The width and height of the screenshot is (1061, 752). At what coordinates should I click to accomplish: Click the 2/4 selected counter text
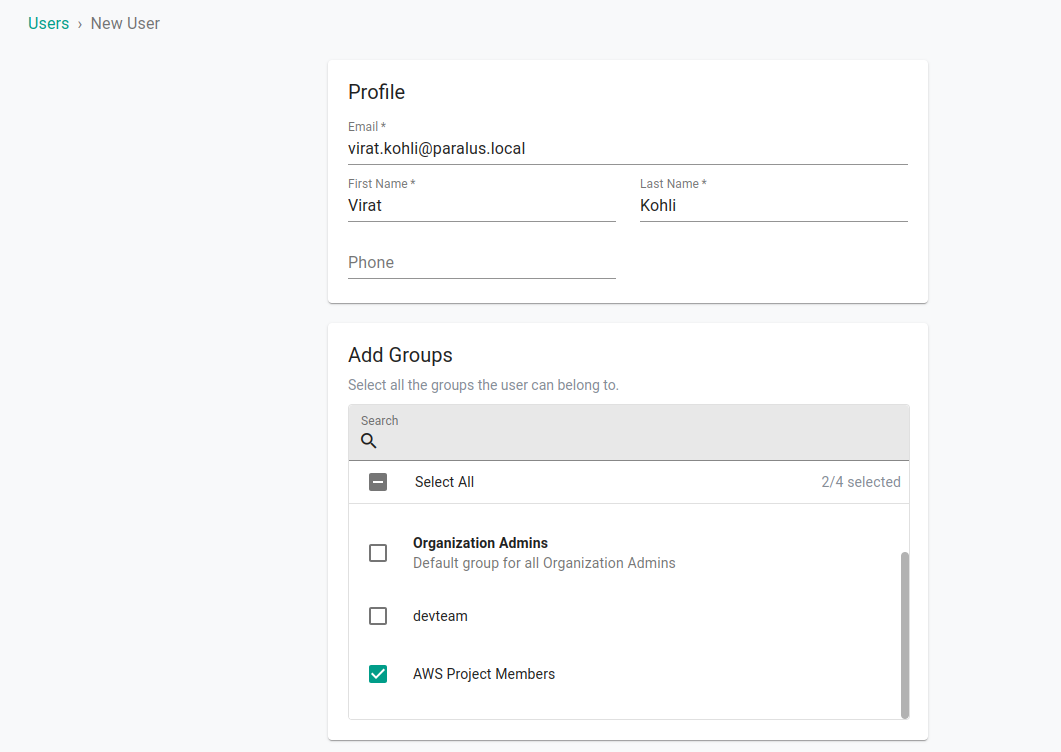tap(861, 482)
